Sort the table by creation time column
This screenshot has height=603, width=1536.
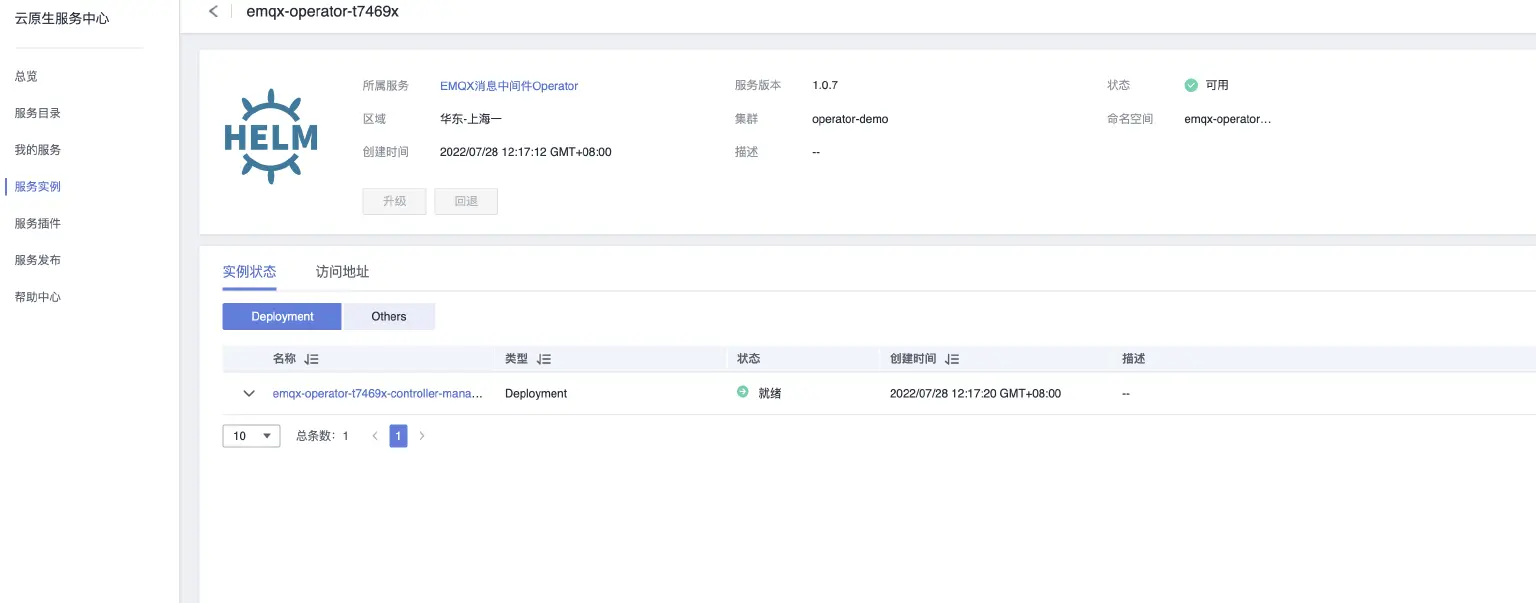[x=952, y=359]
